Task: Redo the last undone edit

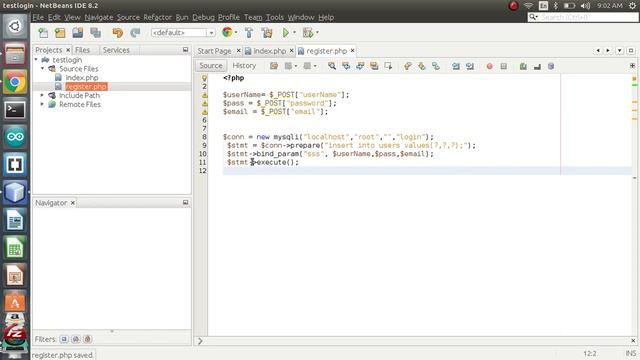Action: 135,33
